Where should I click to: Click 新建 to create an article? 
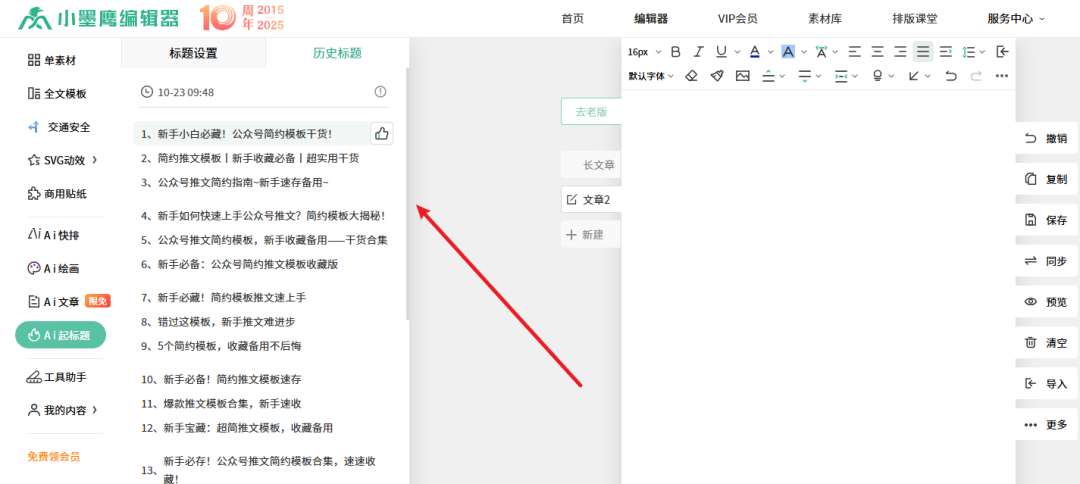pyautogui.click(x=591, y=235)
